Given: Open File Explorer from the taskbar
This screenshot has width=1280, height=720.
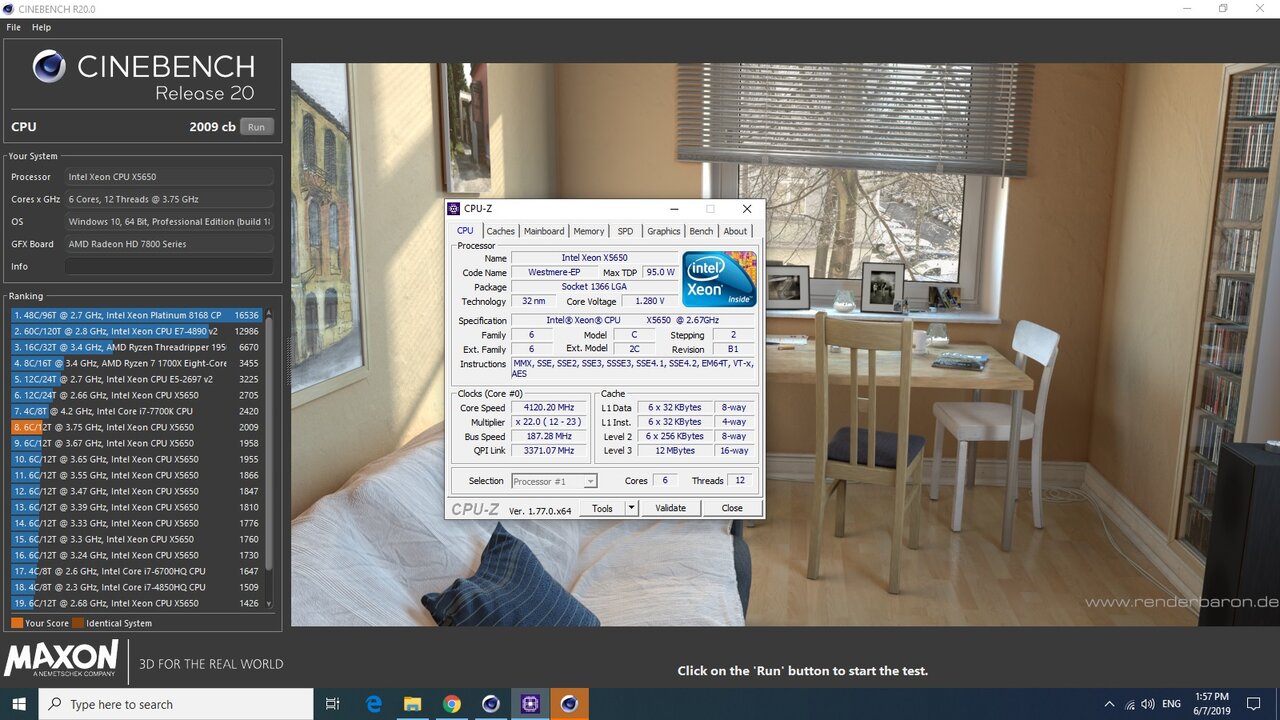Looking at the screenshot, I should (412, 704).
